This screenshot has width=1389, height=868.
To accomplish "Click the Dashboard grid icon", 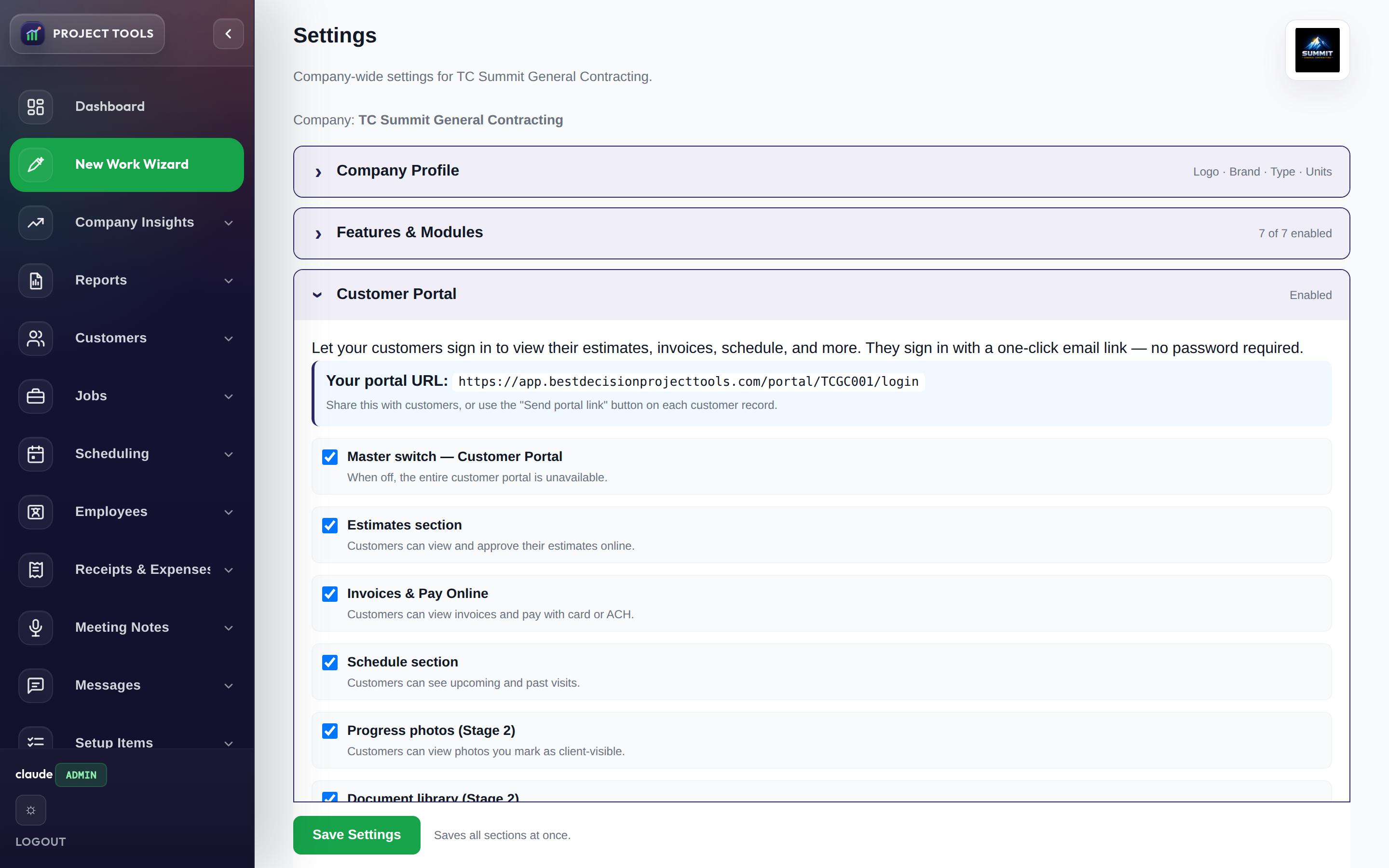I will [36, 107].
